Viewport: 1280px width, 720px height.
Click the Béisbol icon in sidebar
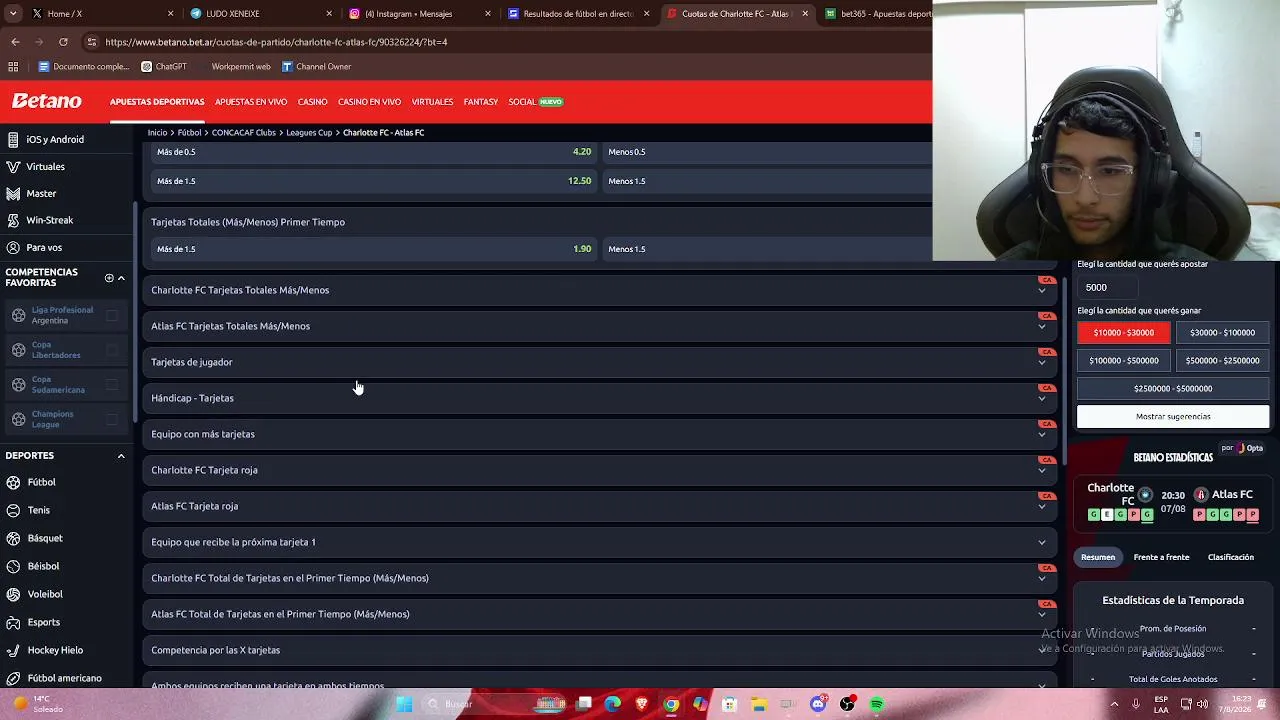13,566
